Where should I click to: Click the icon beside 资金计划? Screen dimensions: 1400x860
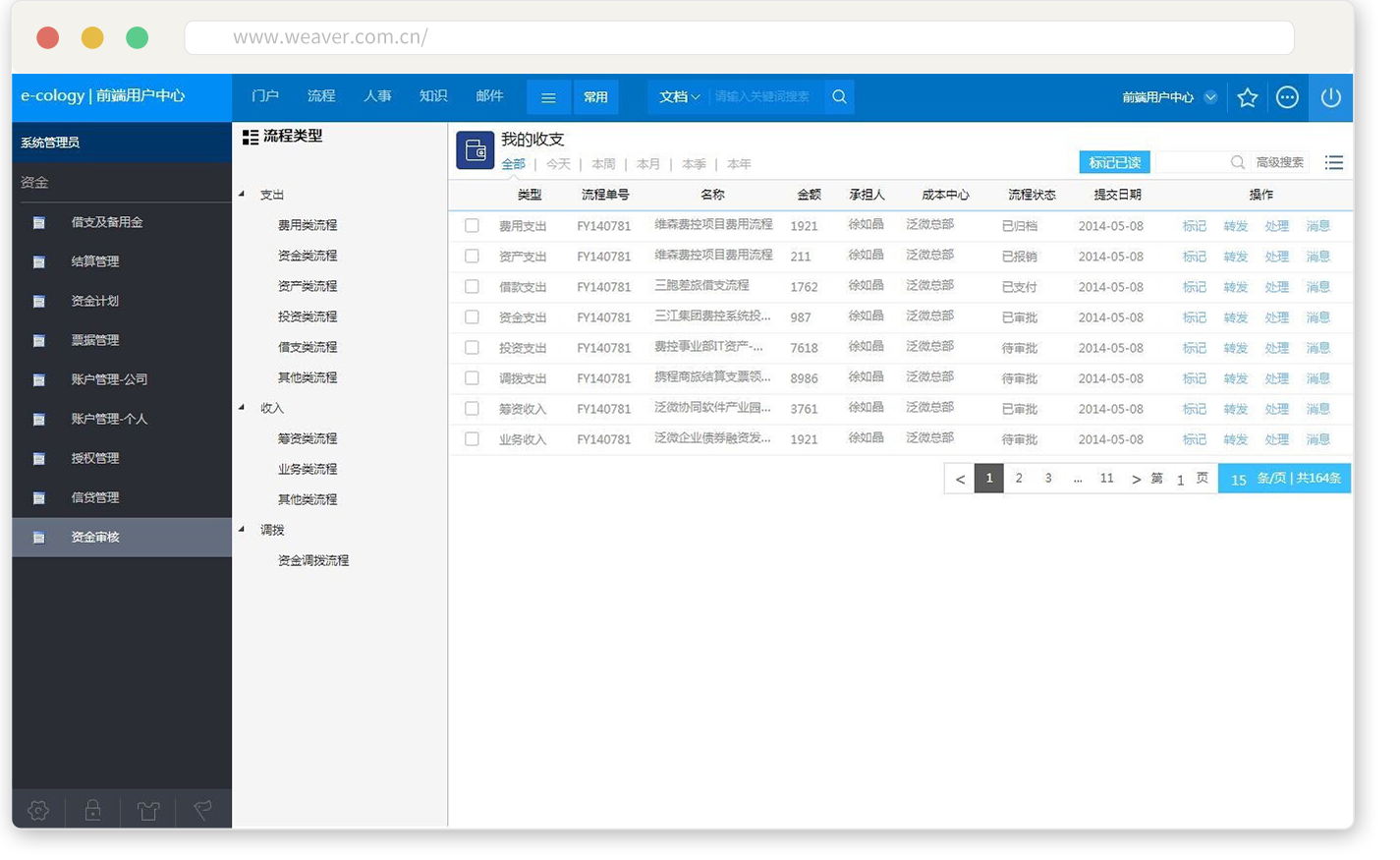(39, 301)
